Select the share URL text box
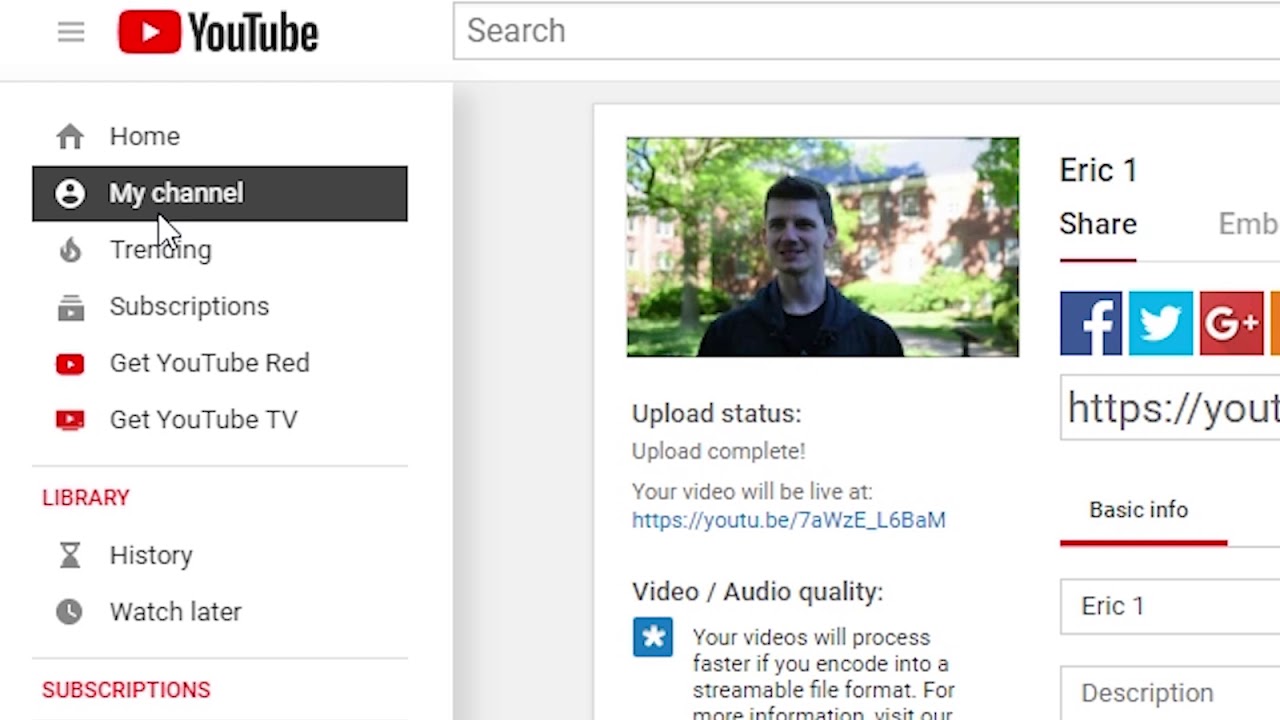The height and width of the screenshot is (720, 1280). pyautogui.click(x=1170, y=409)
